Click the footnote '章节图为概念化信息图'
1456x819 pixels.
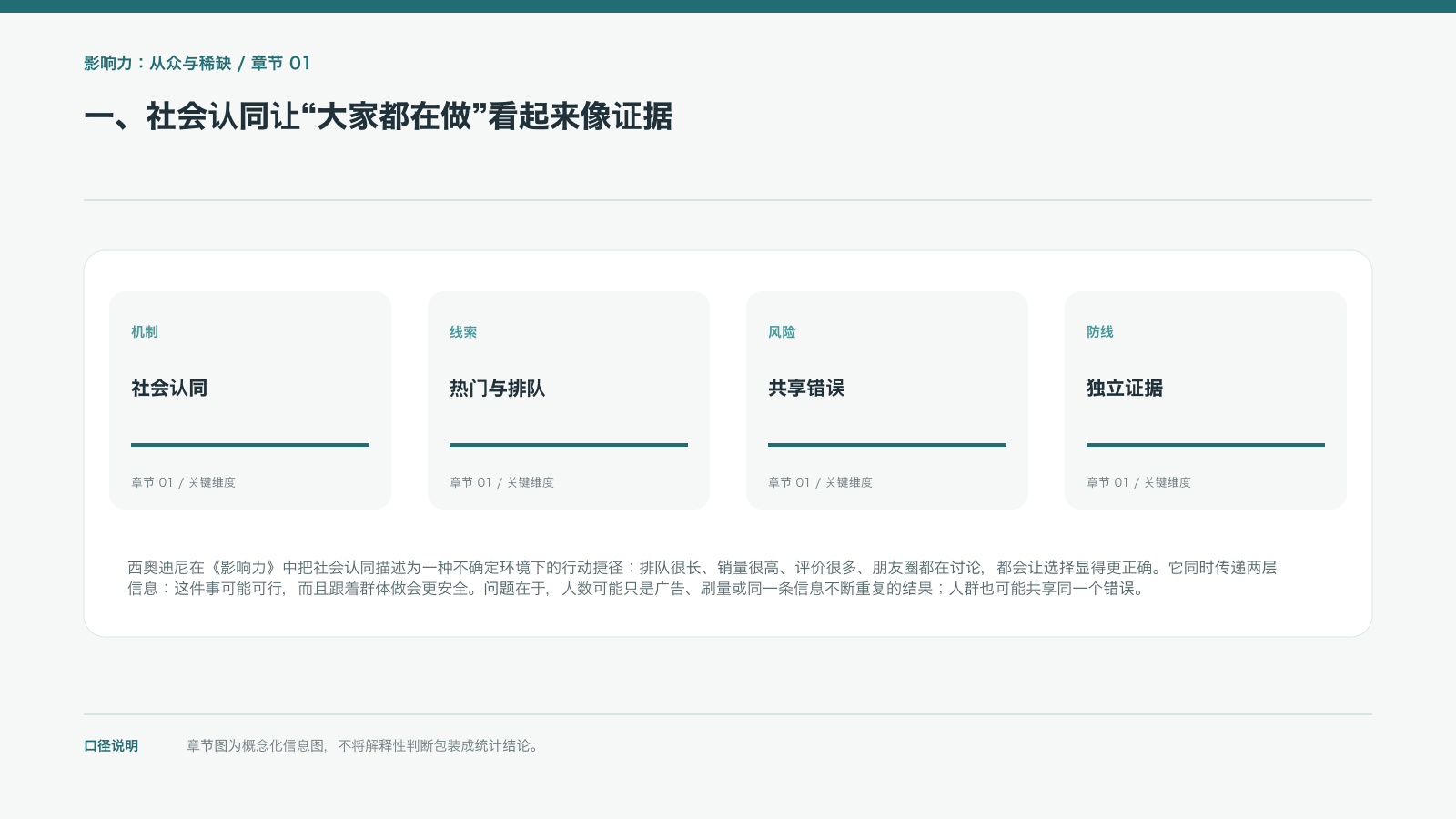pyautogui.click(x=364, y=746)
